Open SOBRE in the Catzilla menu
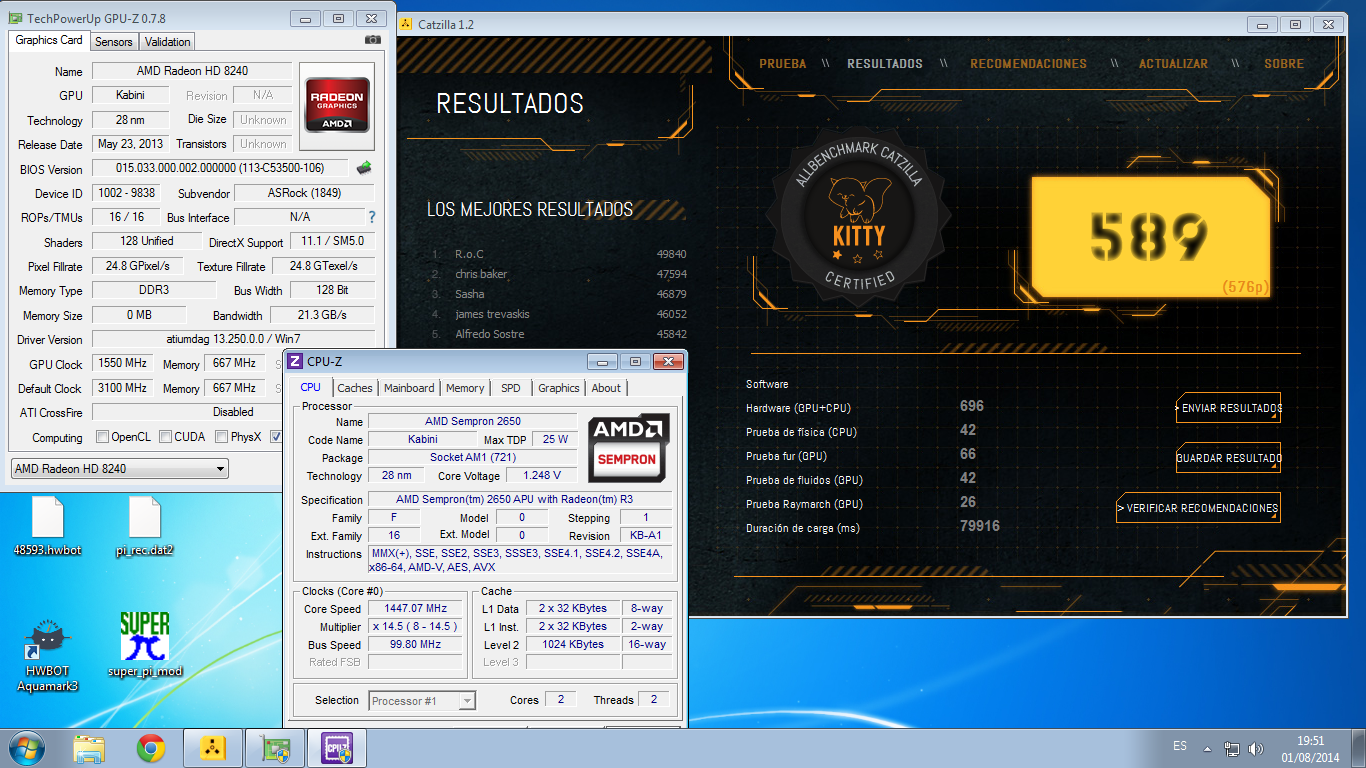The width and height of the screenshot is (1366, 768). click(x=1284, y=63)
